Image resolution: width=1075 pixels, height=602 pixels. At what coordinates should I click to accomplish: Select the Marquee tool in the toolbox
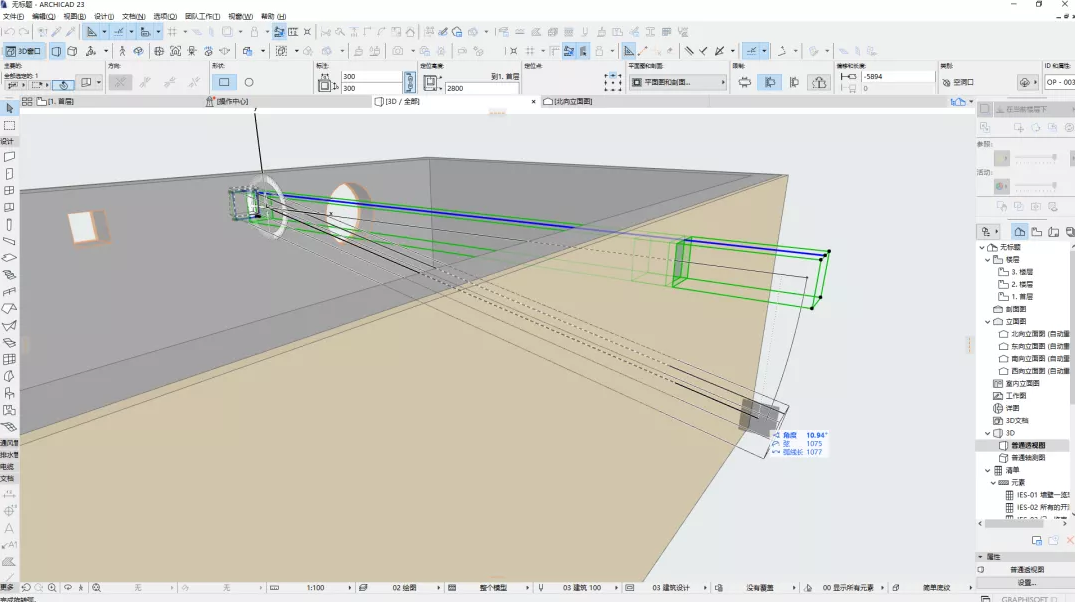9,125
